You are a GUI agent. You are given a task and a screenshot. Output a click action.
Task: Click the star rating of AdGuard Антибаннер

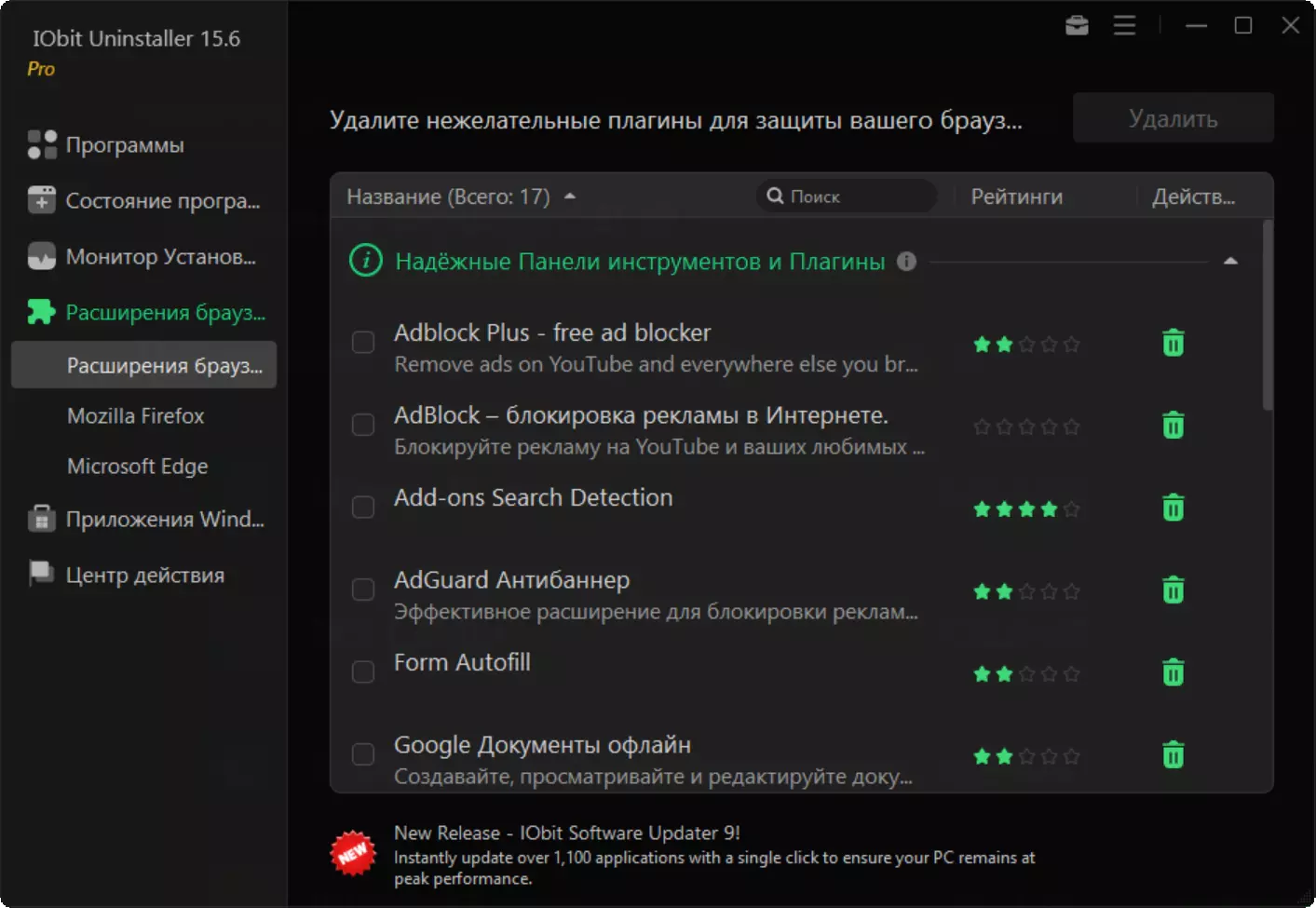[x=1026, y=591]
